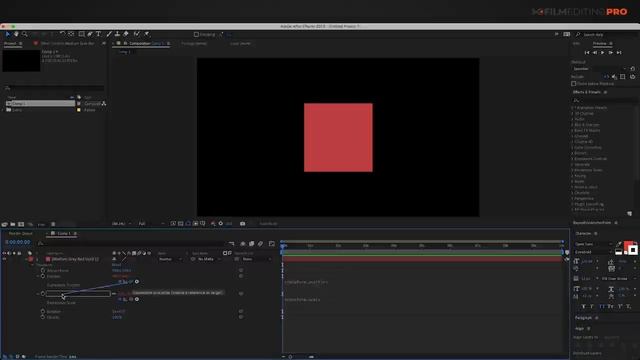This screenshot has height=360, width=640.
Task: Expand Animation Presets in Effects & Presets
Action: [573, 108]
